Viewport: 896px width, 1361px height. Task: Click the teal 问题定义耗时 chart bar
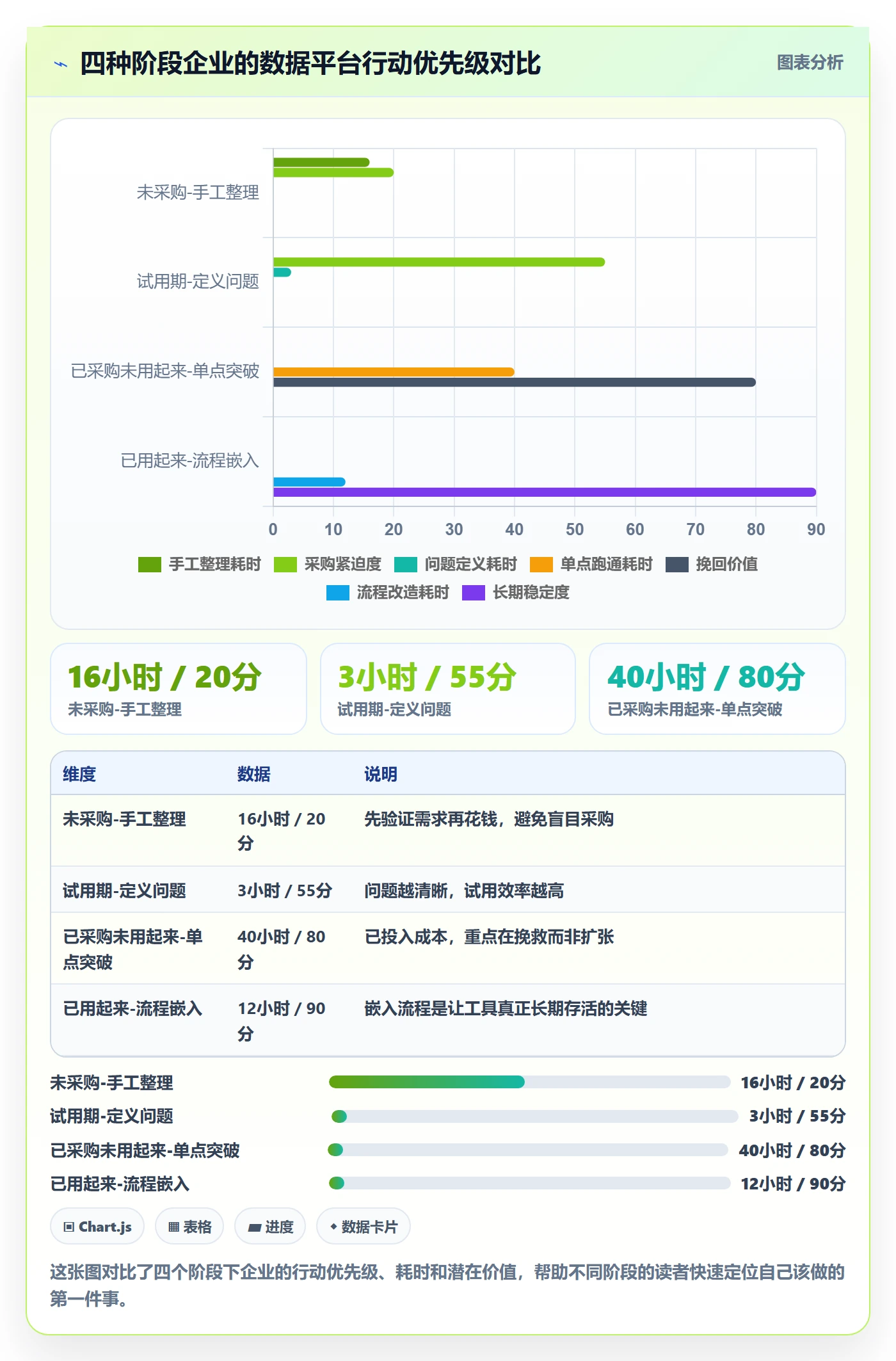point(282,272)
